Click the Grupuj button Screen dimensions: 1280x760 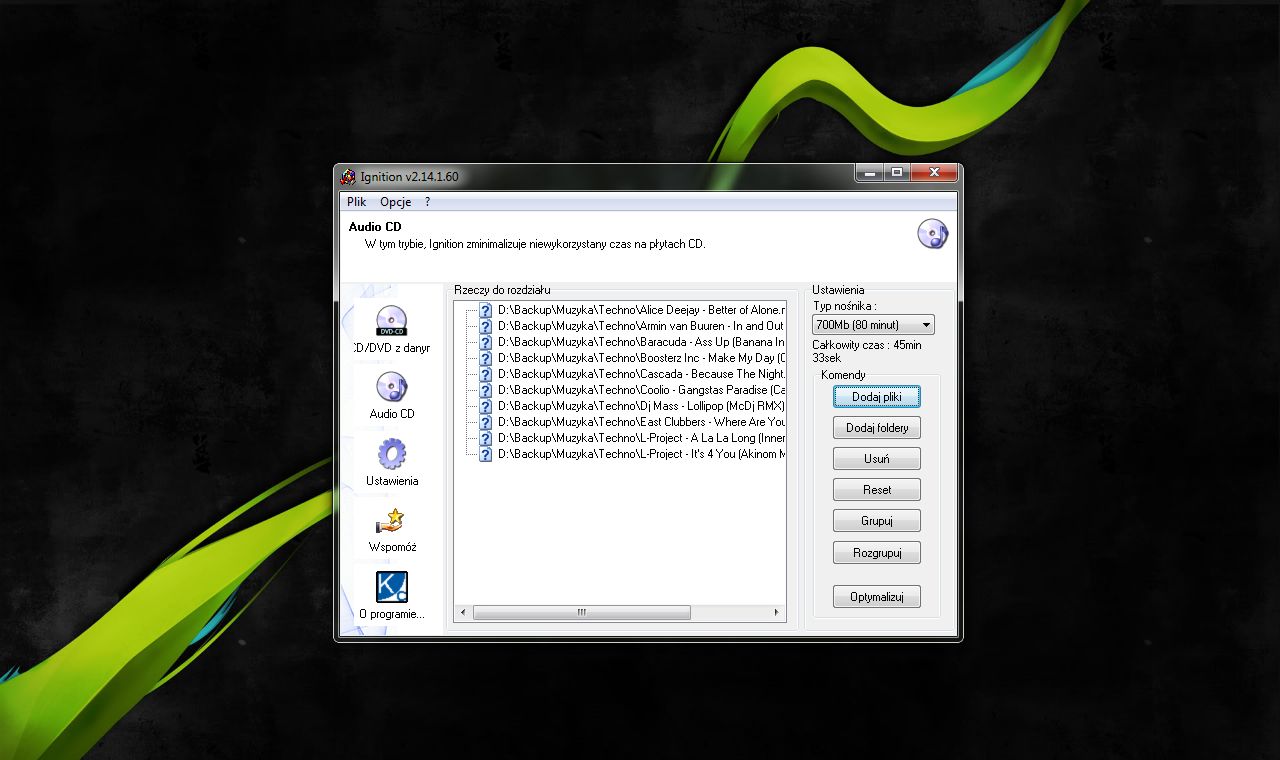(x=877, y=521)
